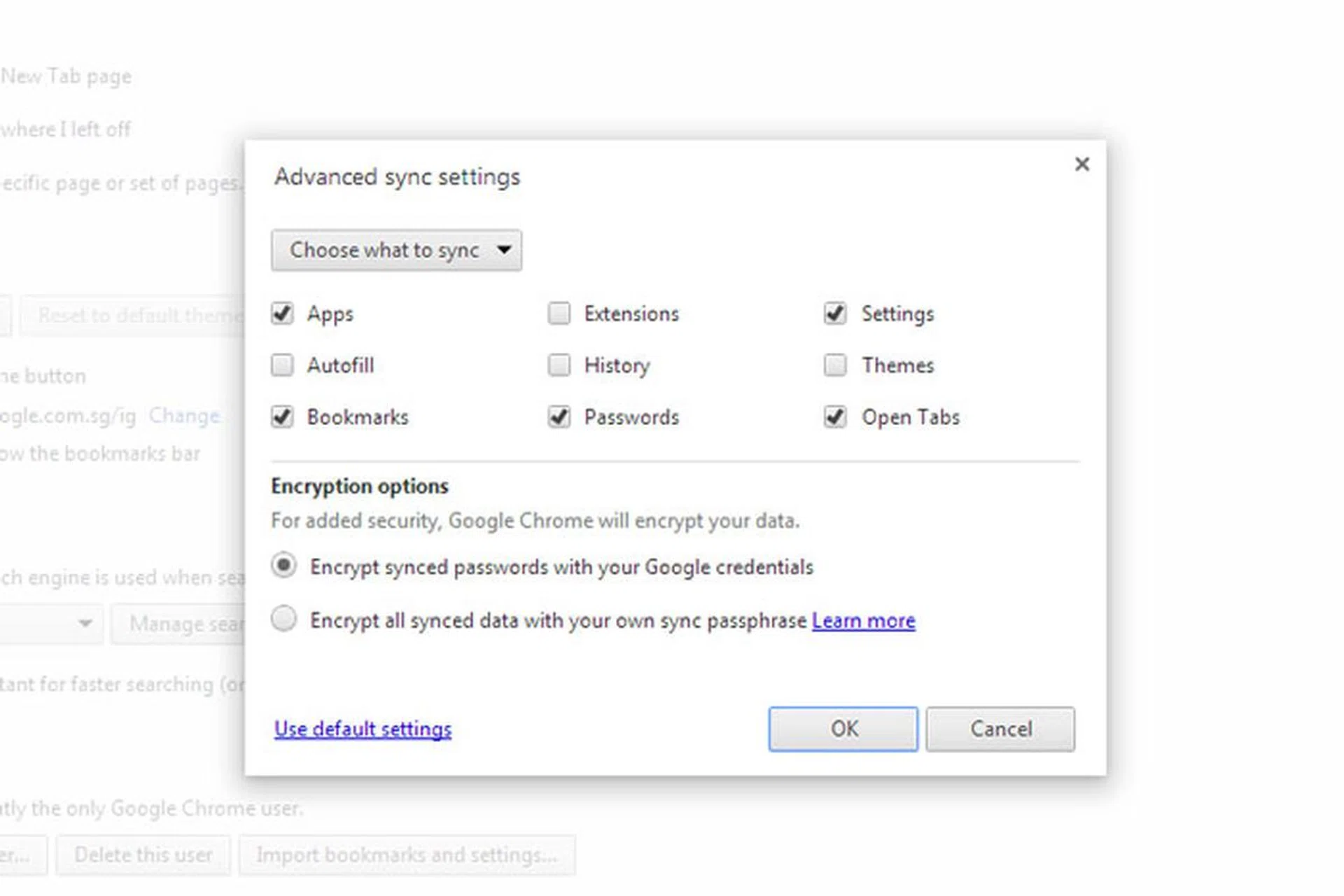
Task: Enable Themes syncing
Action: [834, 365]
